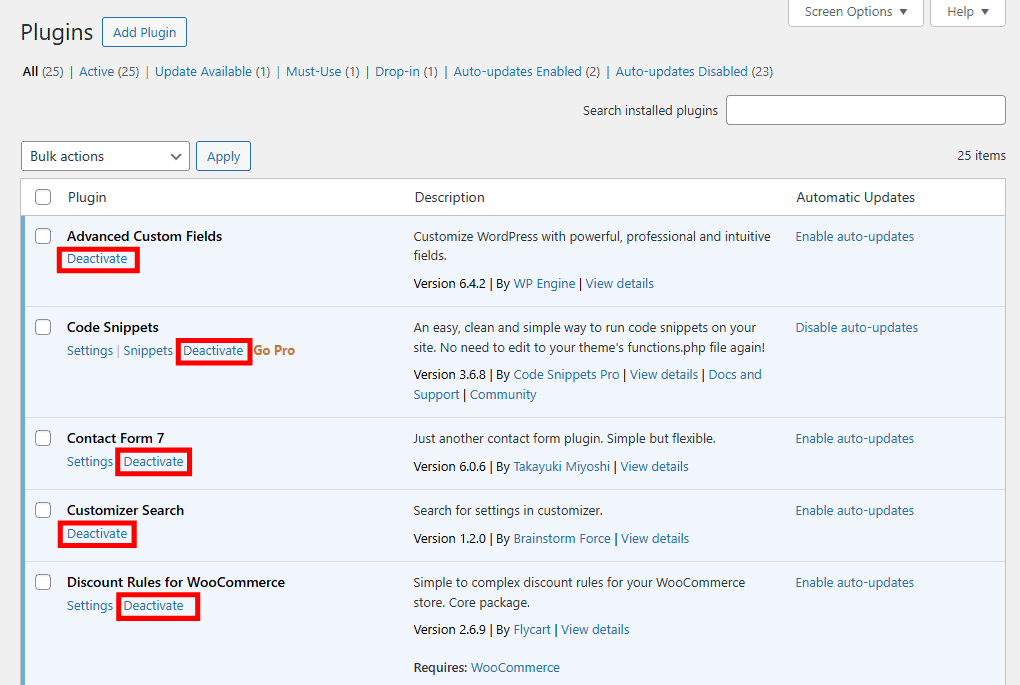Enable auto-updates for Advanced Custom Fields
Screen dimensions: 1020x685
coord(854,237)
